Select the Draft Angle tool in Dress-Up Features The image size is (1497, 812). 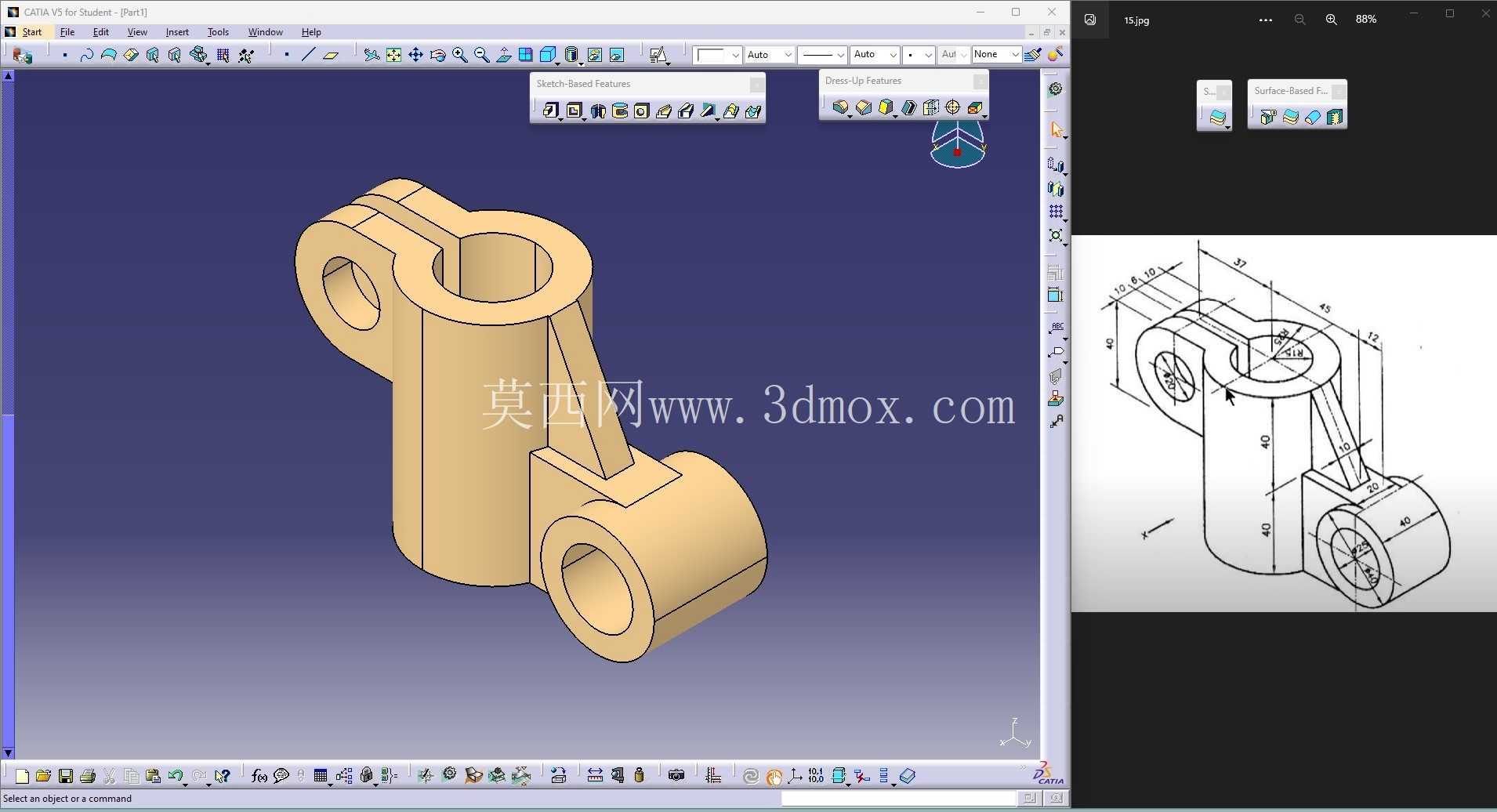886,107
